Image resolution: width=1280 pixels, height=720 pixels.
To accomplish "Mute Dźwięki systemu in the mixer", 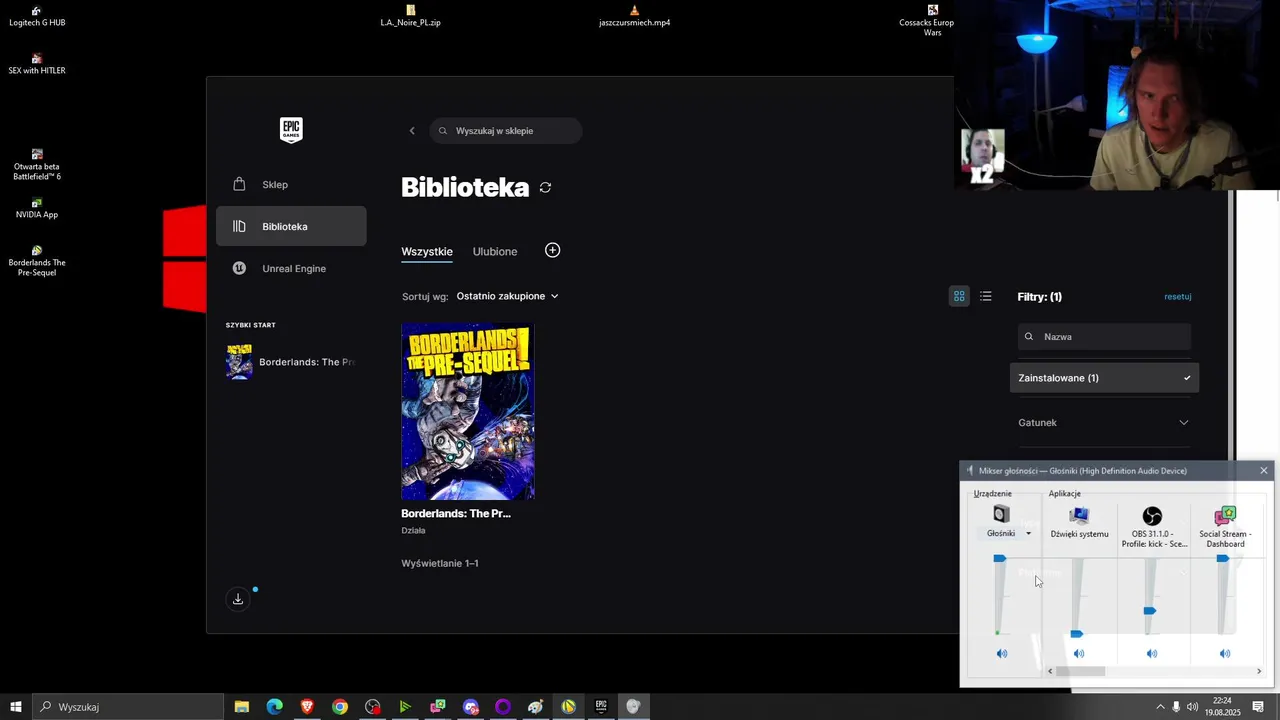I will click(1079, 654).
